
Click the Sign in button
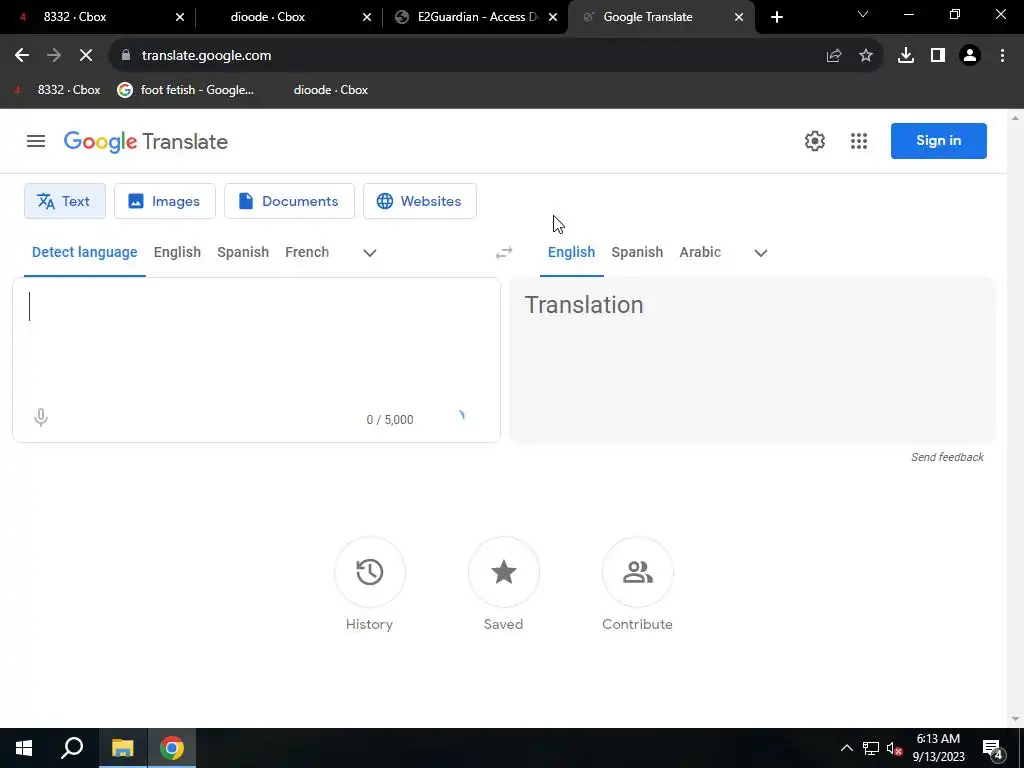(x=938, y=140)
